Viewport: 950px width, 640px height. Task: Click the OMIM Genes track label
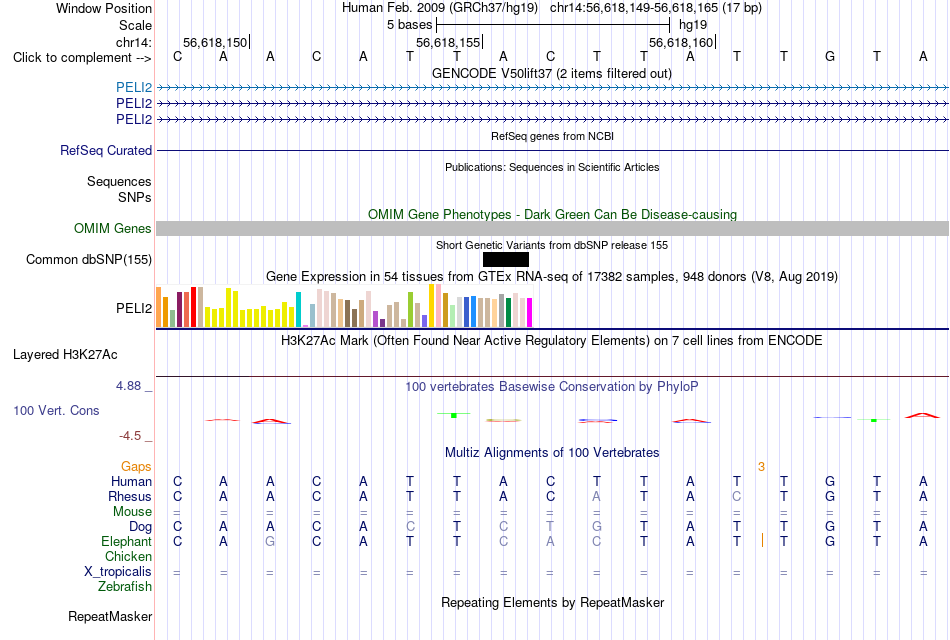113,228
